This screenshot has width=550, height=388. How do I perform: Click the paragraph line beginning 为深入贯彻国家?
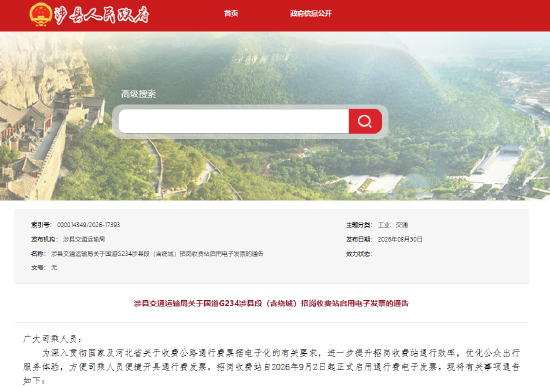point(281,353)
